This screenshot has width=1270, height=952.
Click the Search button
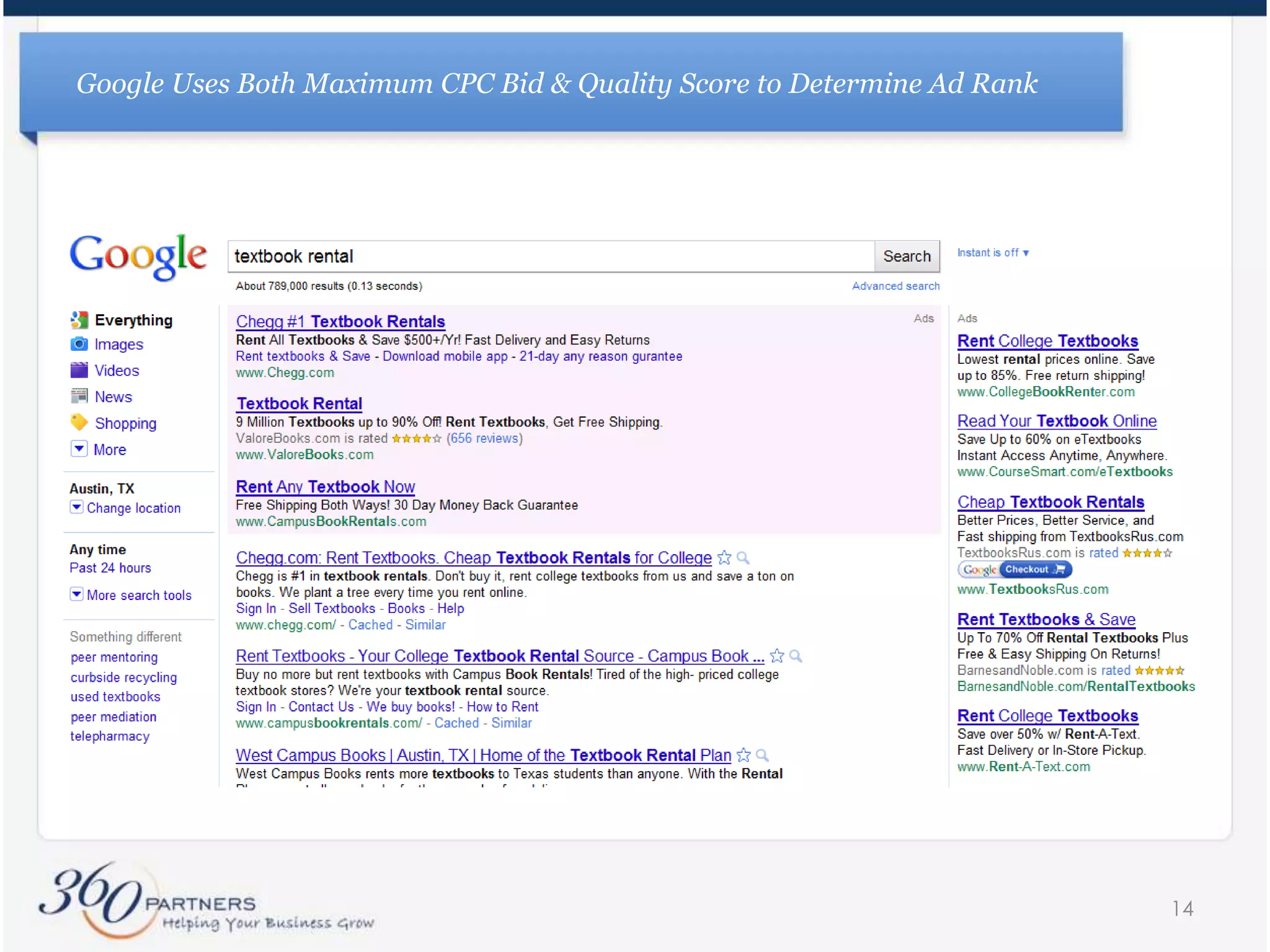click(907, 256)
